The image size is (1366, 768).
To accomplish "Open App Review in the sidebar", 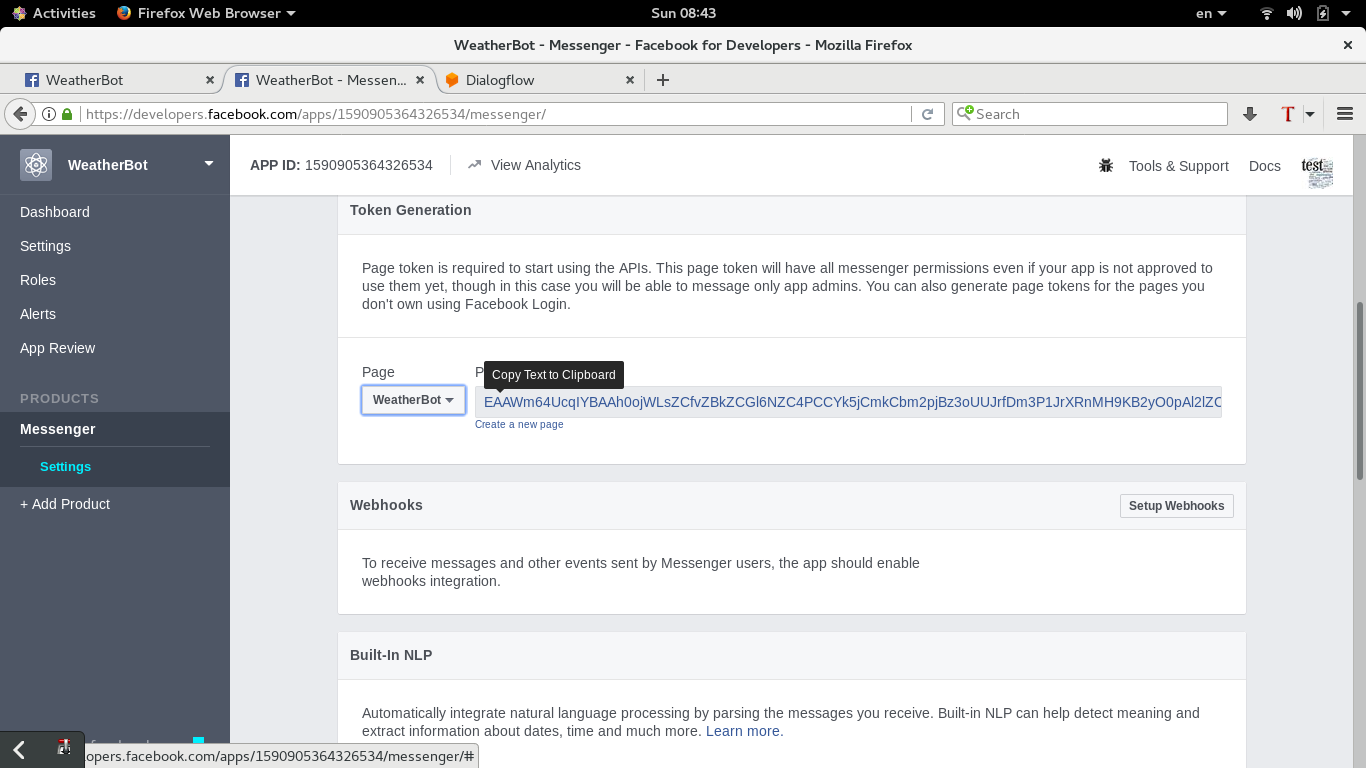I will (x=58, y=348).
